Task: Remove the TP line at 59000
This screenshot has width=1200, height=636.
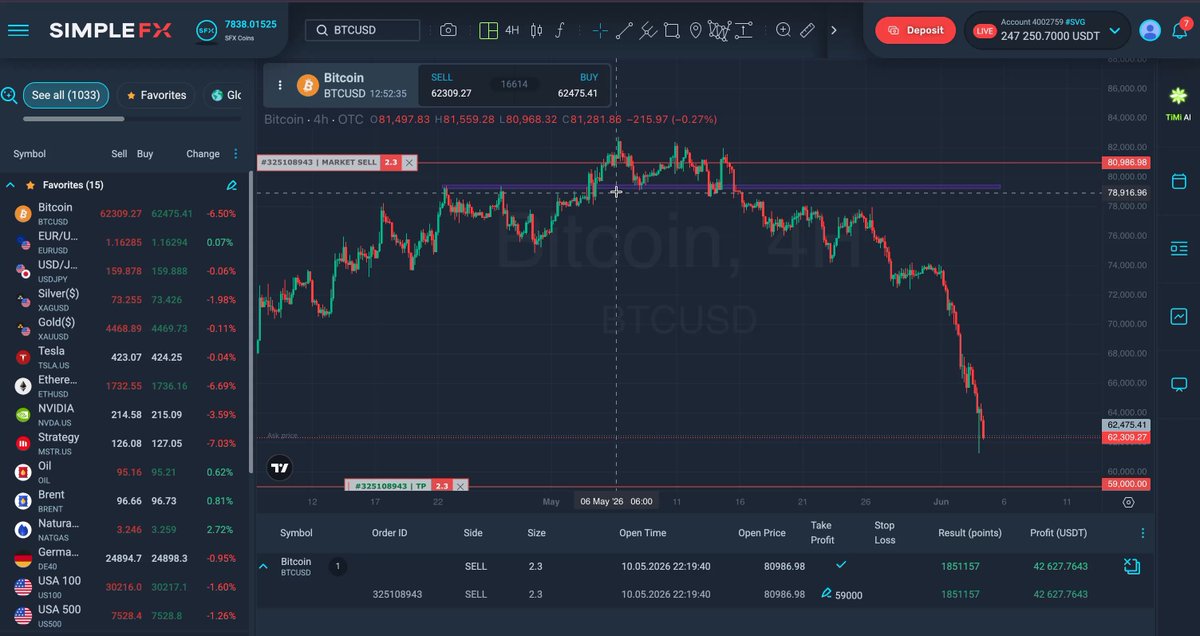Action: [460, 486]
